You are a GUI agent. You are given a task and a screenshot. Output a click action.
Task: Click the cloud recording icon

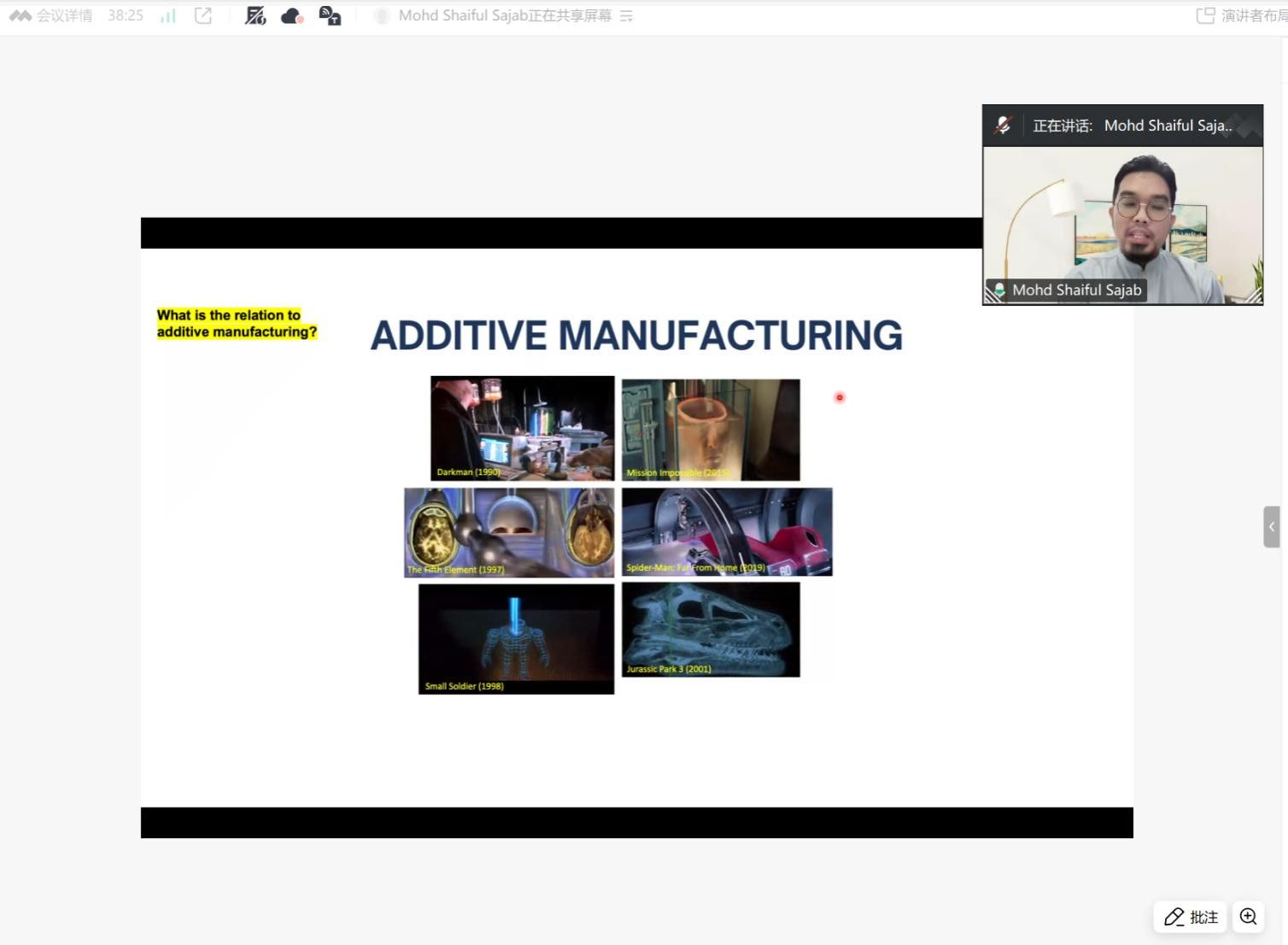tap(292, 16)
